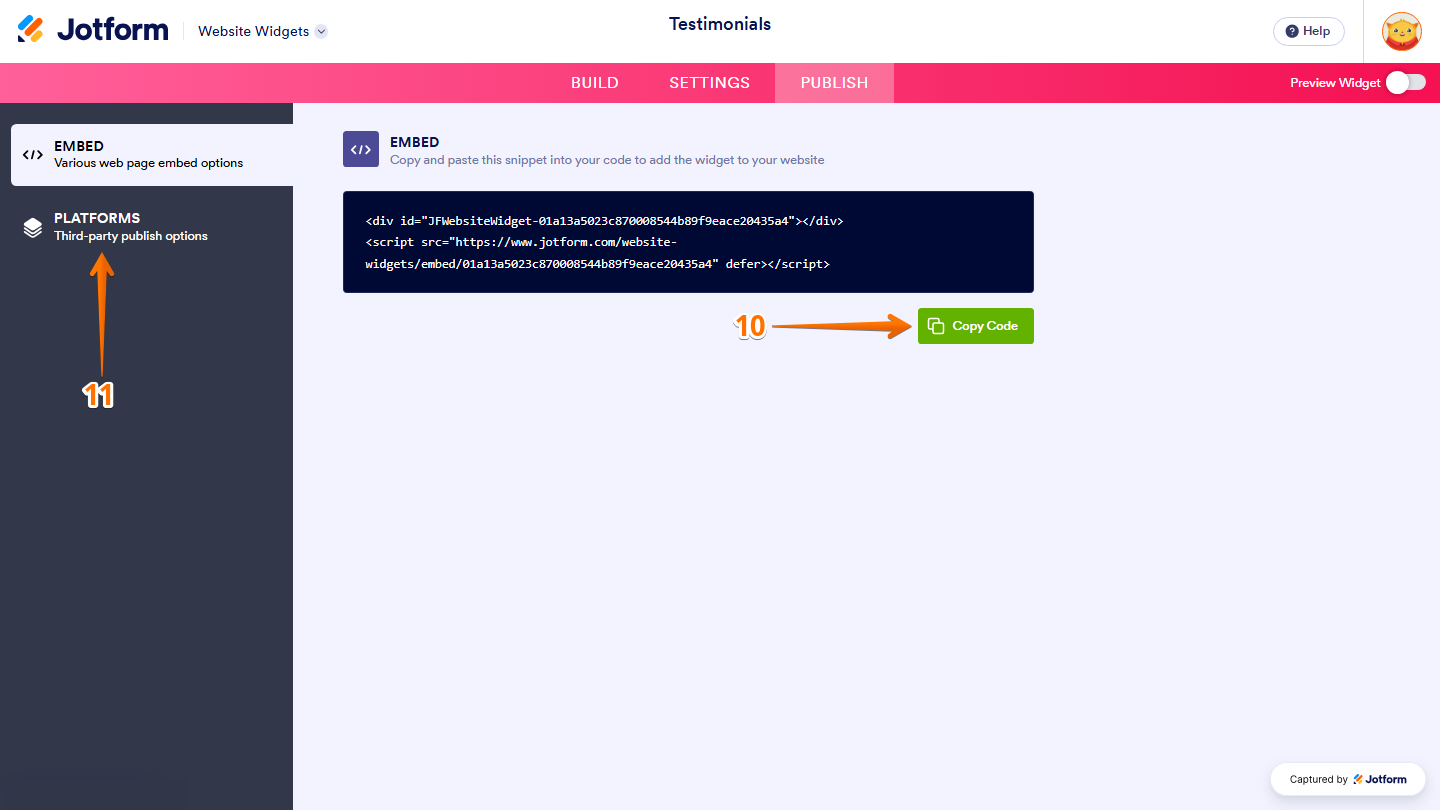Open the Website Widgets dropdown
This screenshot has height=810, width=1440.
(263, 31)
